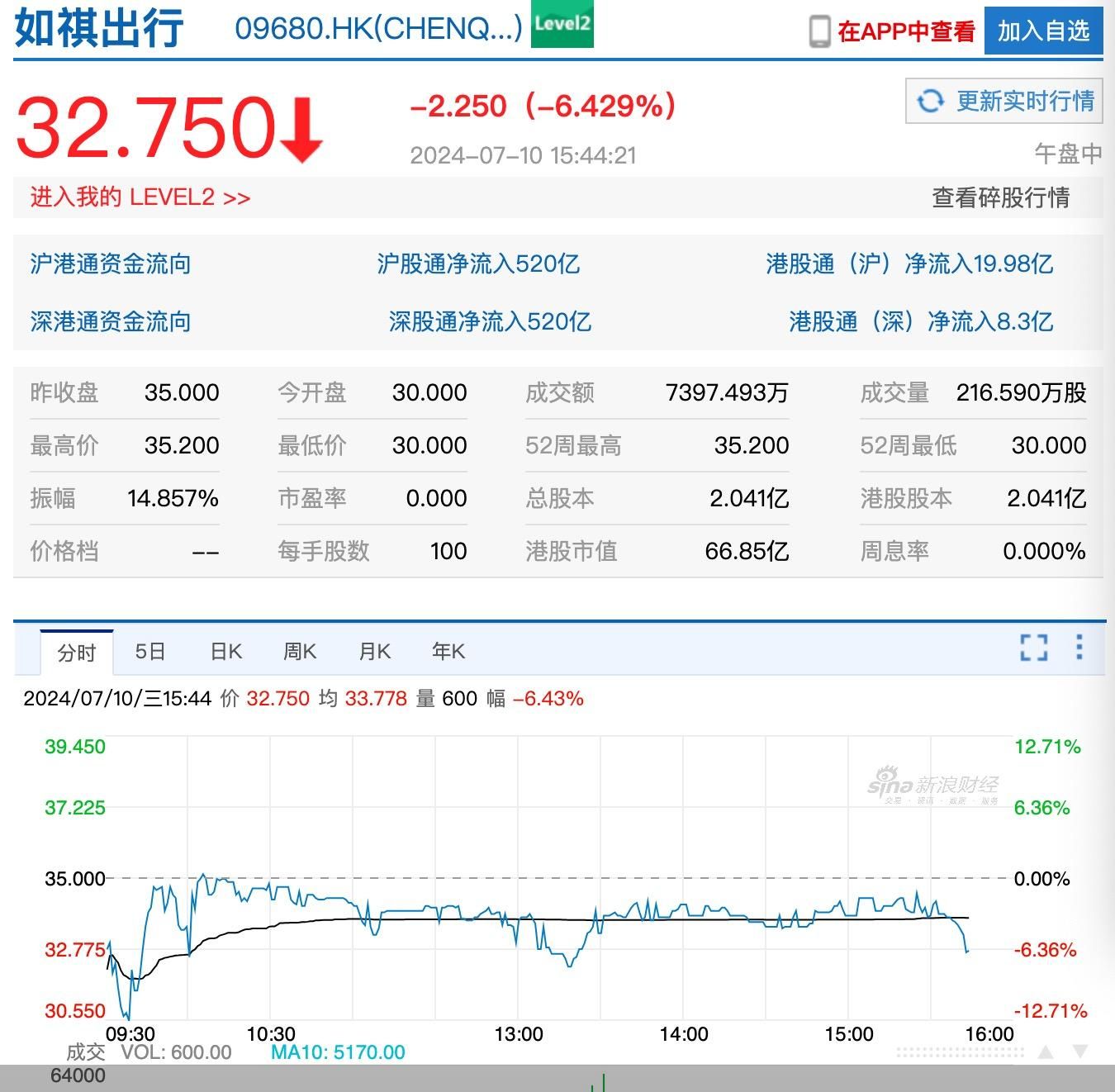Click current price 32.750

pyautogui.click(x=145, y=126)
